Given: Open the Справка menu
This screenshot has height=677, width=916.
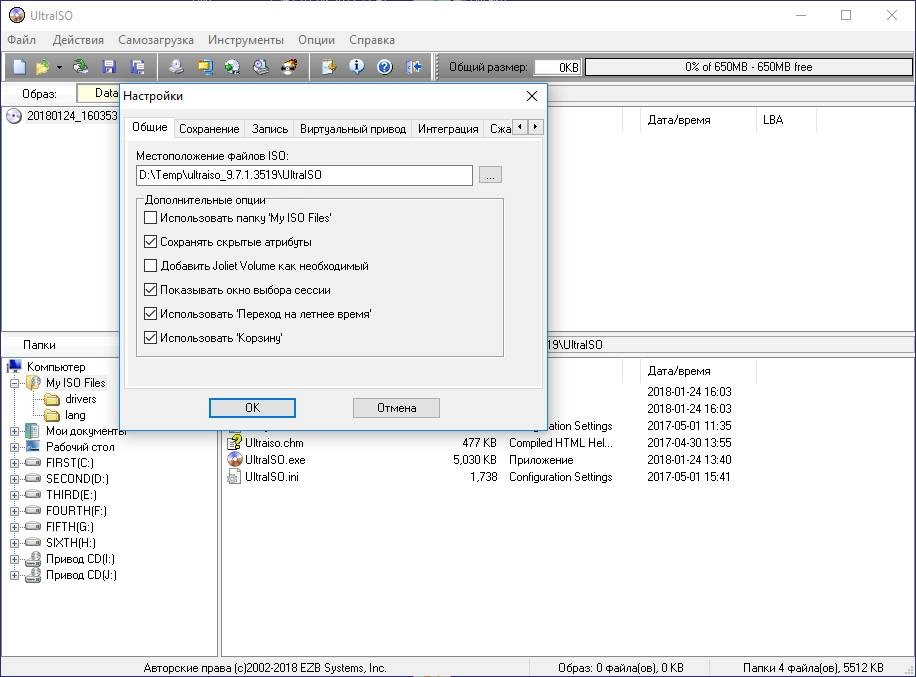Looking at the screenshot, I should point(372,40).
